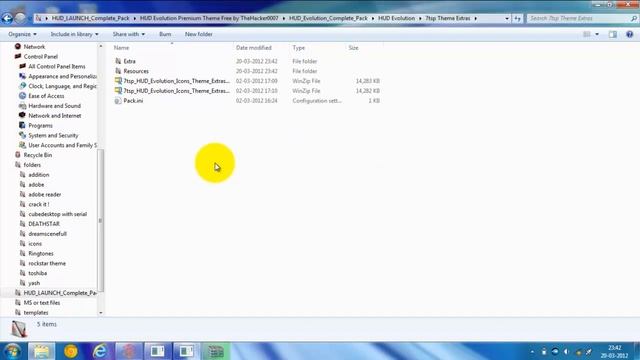Open the rockstar theme folder
Viewport: 640px width, 360px height.
point(47,263)
